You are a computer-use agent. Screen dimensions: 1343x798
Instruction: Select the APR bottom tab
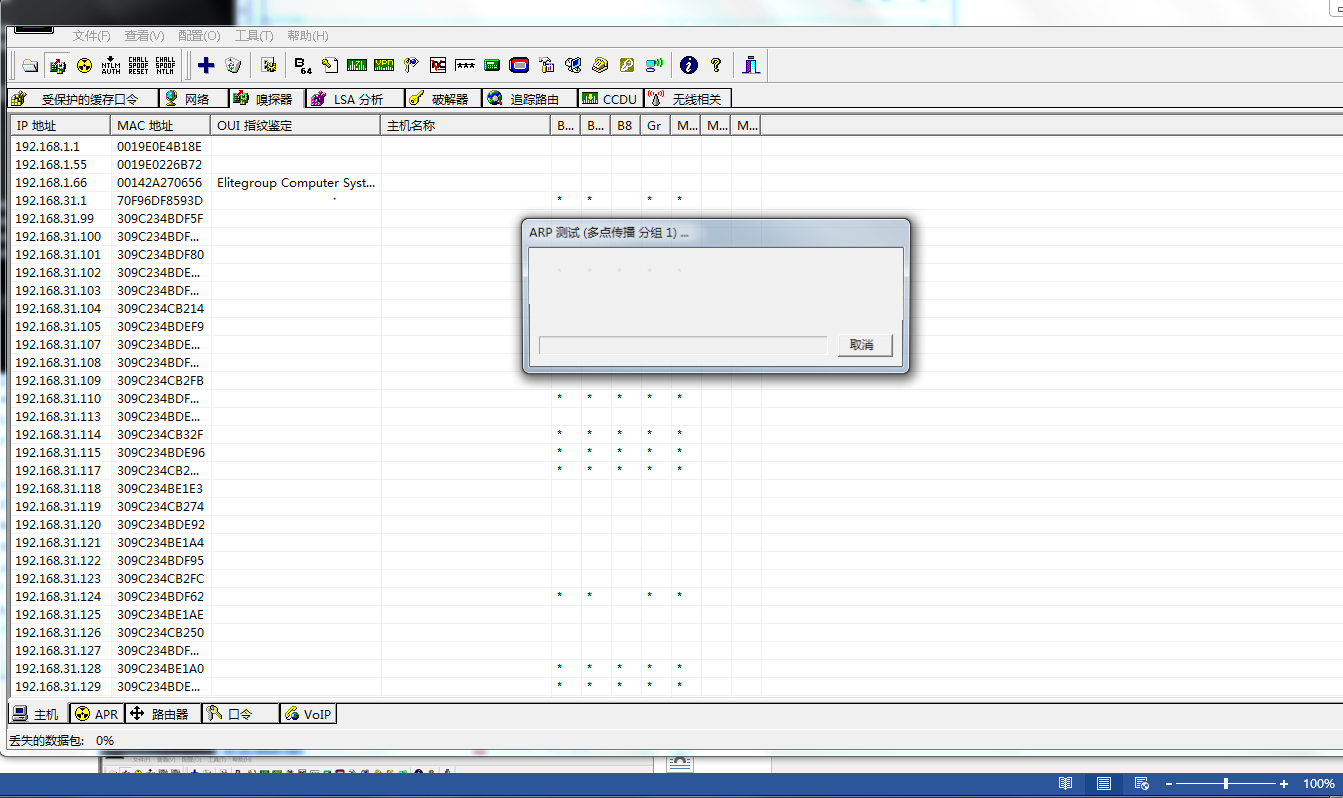coord(96,714)
